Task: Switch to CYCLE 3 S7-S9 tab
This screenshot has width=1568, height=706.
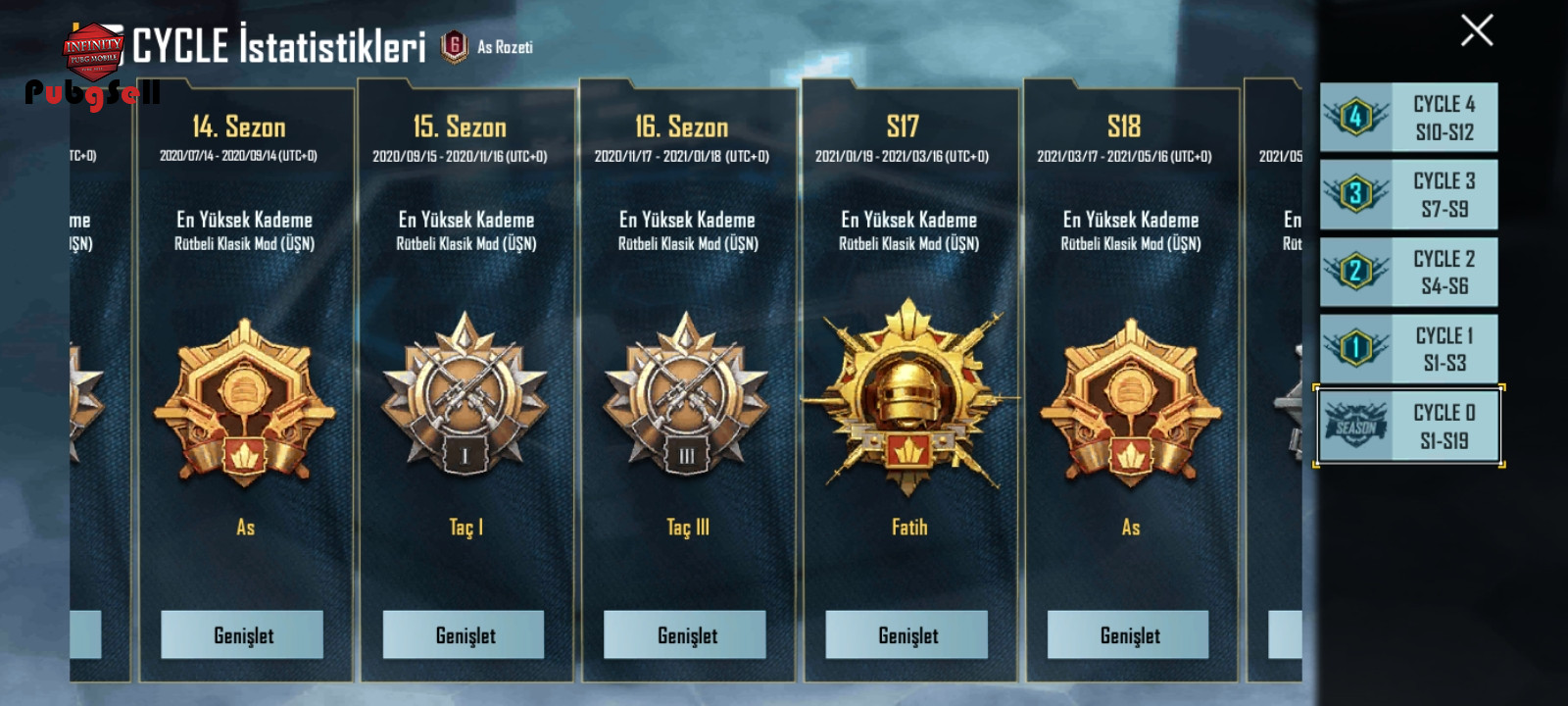Action: point(1408,194)
